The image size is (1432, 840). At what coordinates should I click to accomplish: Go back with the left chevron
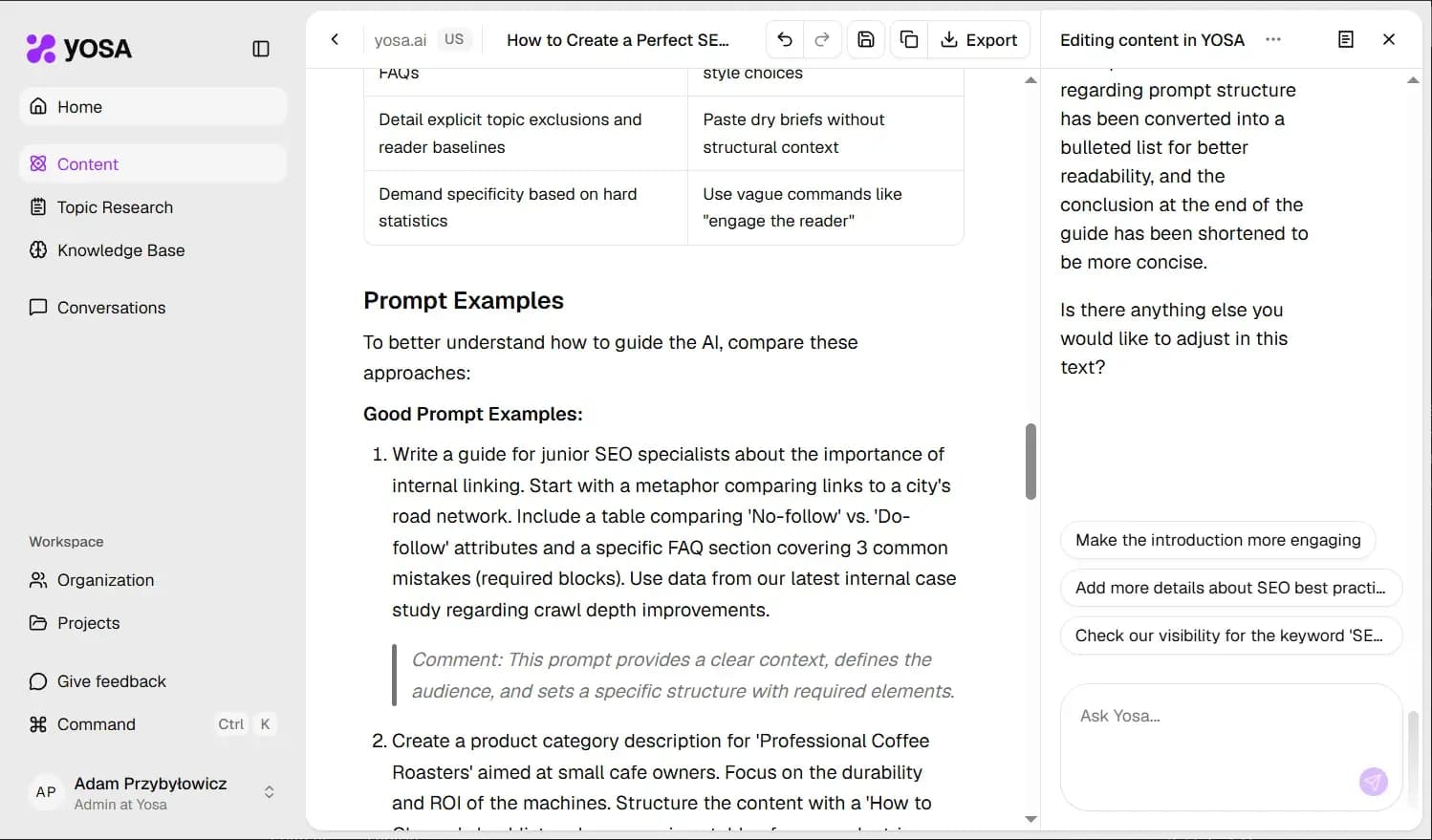(335, 39)
